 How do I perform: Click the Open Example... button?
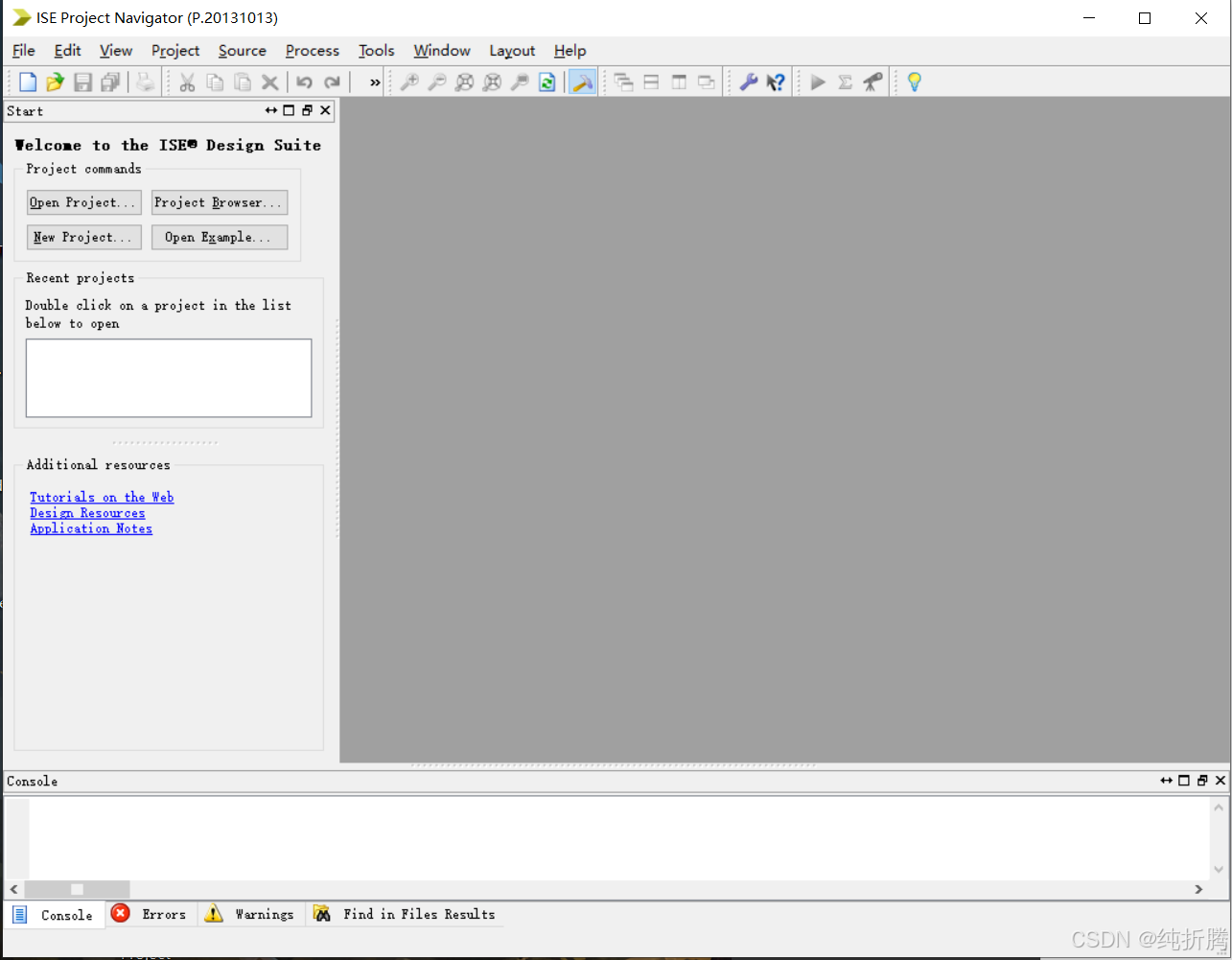(220, 237)
